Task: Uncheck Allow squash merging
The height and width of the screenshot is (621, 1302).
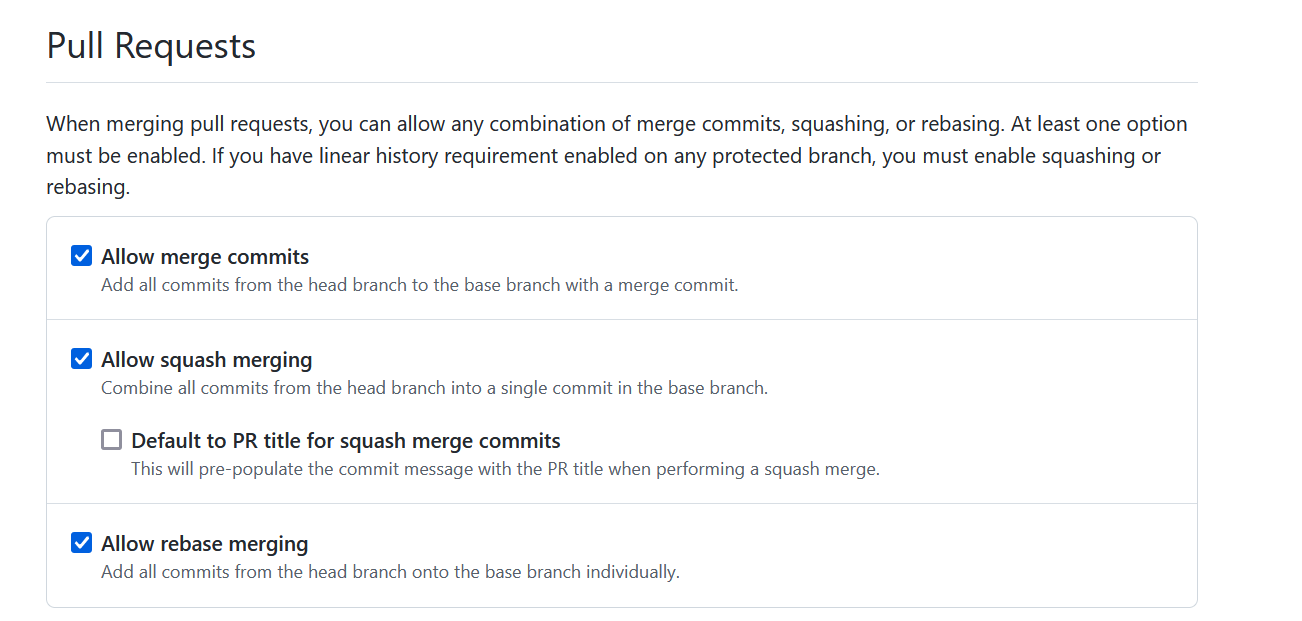Action: [x=81, y=358]
